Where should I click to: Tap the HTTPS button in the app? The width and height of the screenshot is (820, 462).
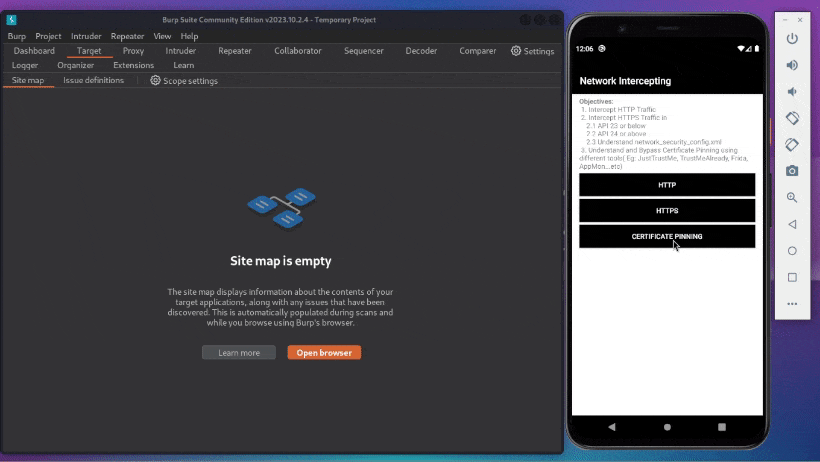click(667, 211)
